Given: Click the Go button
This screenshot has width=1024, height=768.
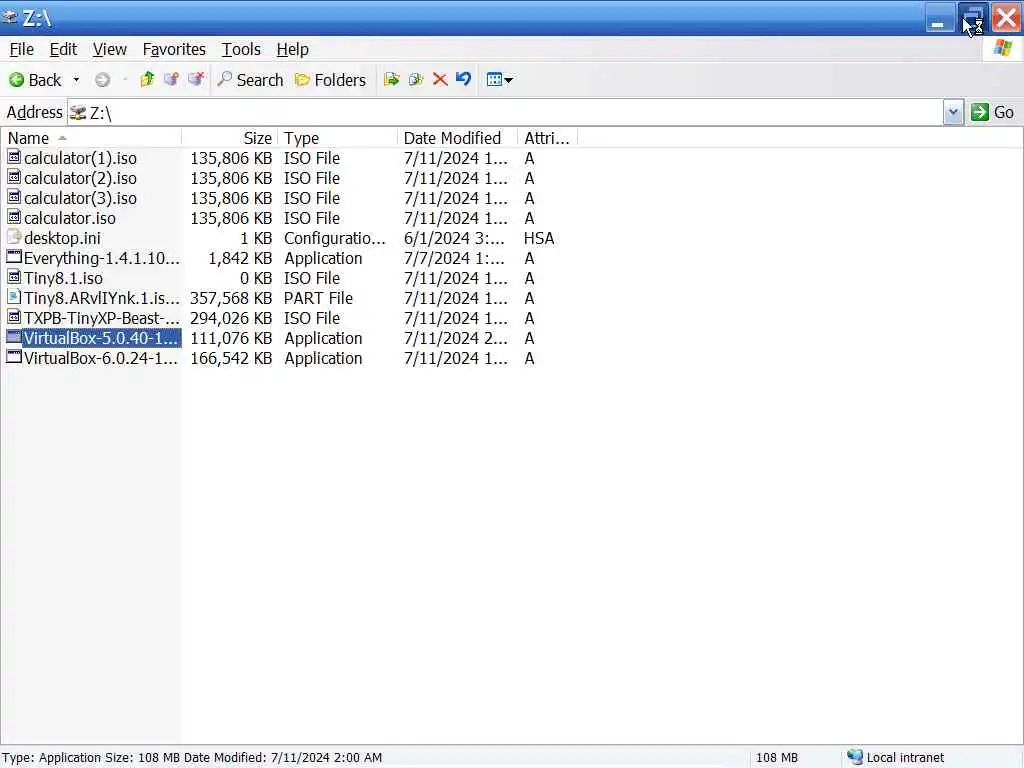Looking at the screenshot, I should coord(993,112).
